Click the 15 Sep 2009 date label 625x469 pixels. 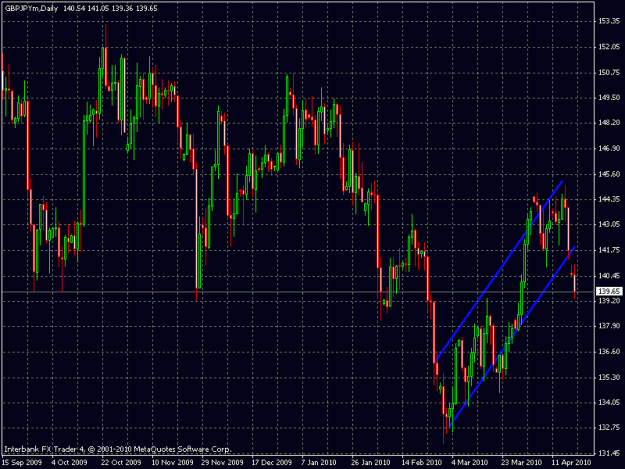pos(22,463)
